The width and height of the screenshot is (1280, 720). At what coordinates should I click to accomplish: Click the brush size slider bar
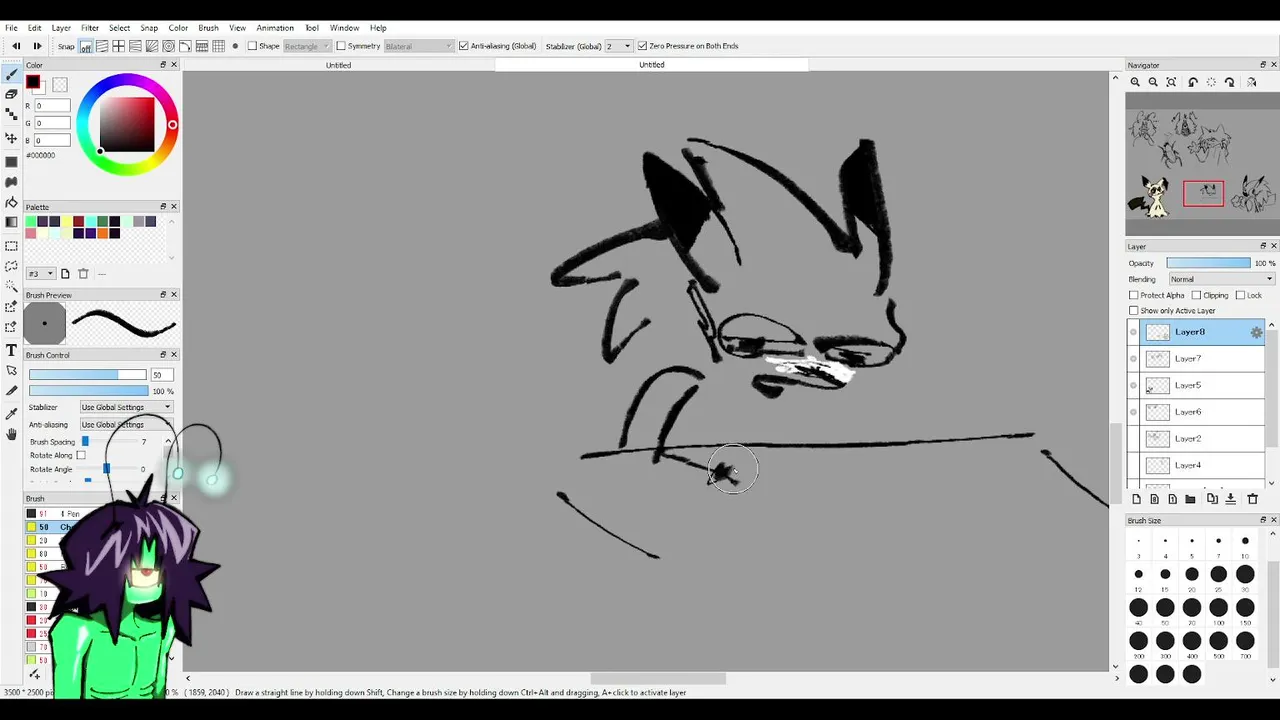click(87, 375)
